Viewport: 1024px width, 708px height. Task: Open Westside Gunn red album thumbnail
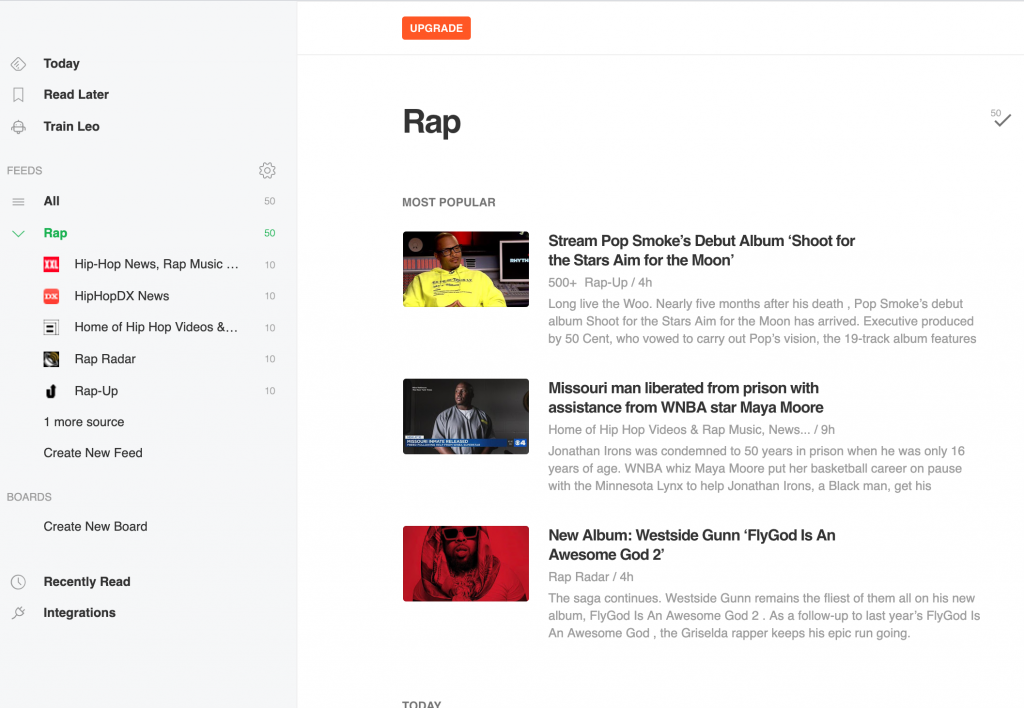point(465,563)
